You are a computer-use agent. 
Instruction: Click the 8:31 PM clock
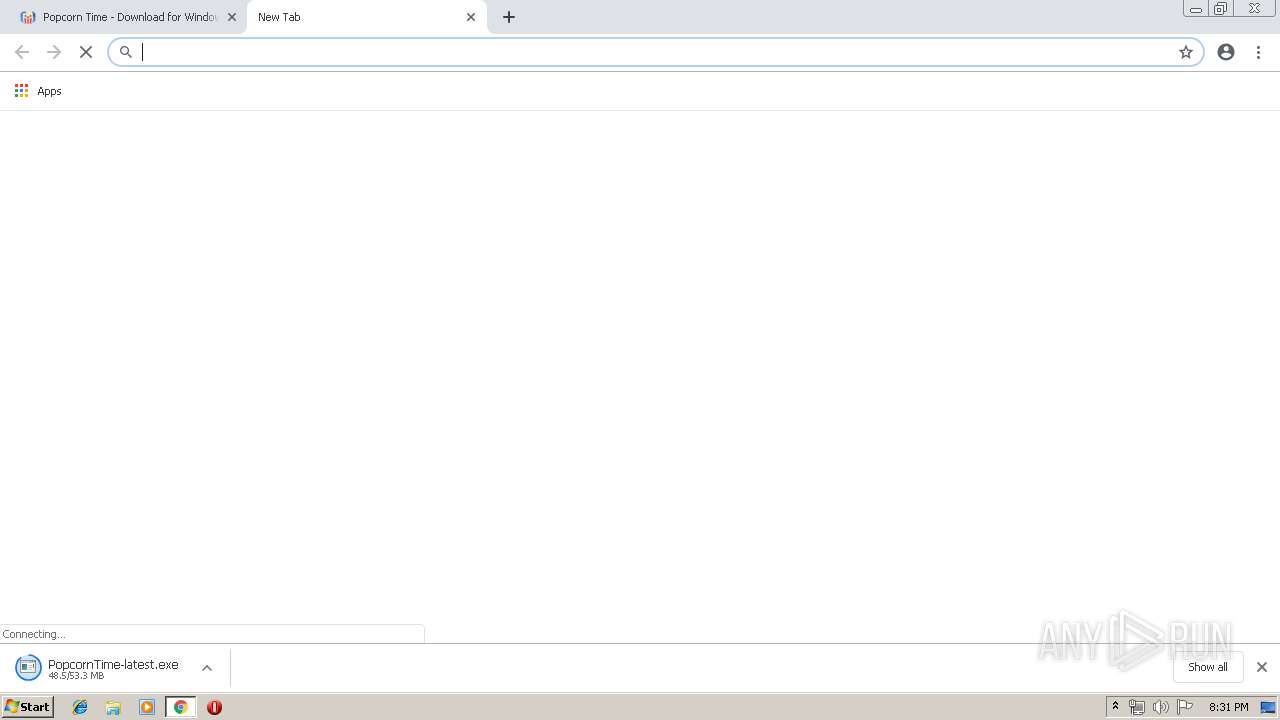(1228, 707)
